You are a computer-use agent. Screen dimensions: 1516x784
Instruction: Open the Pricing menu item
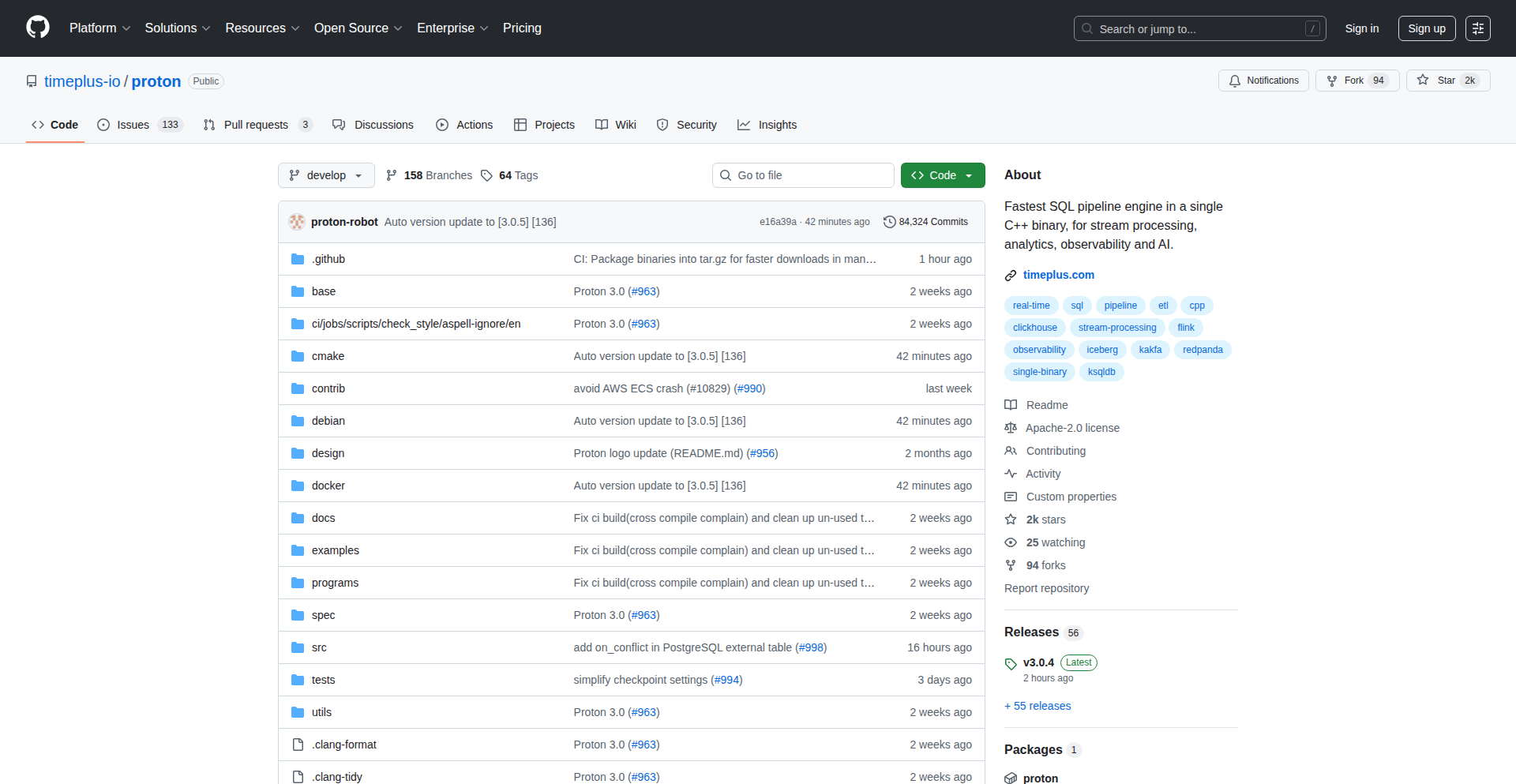click(x=522, y=28)
